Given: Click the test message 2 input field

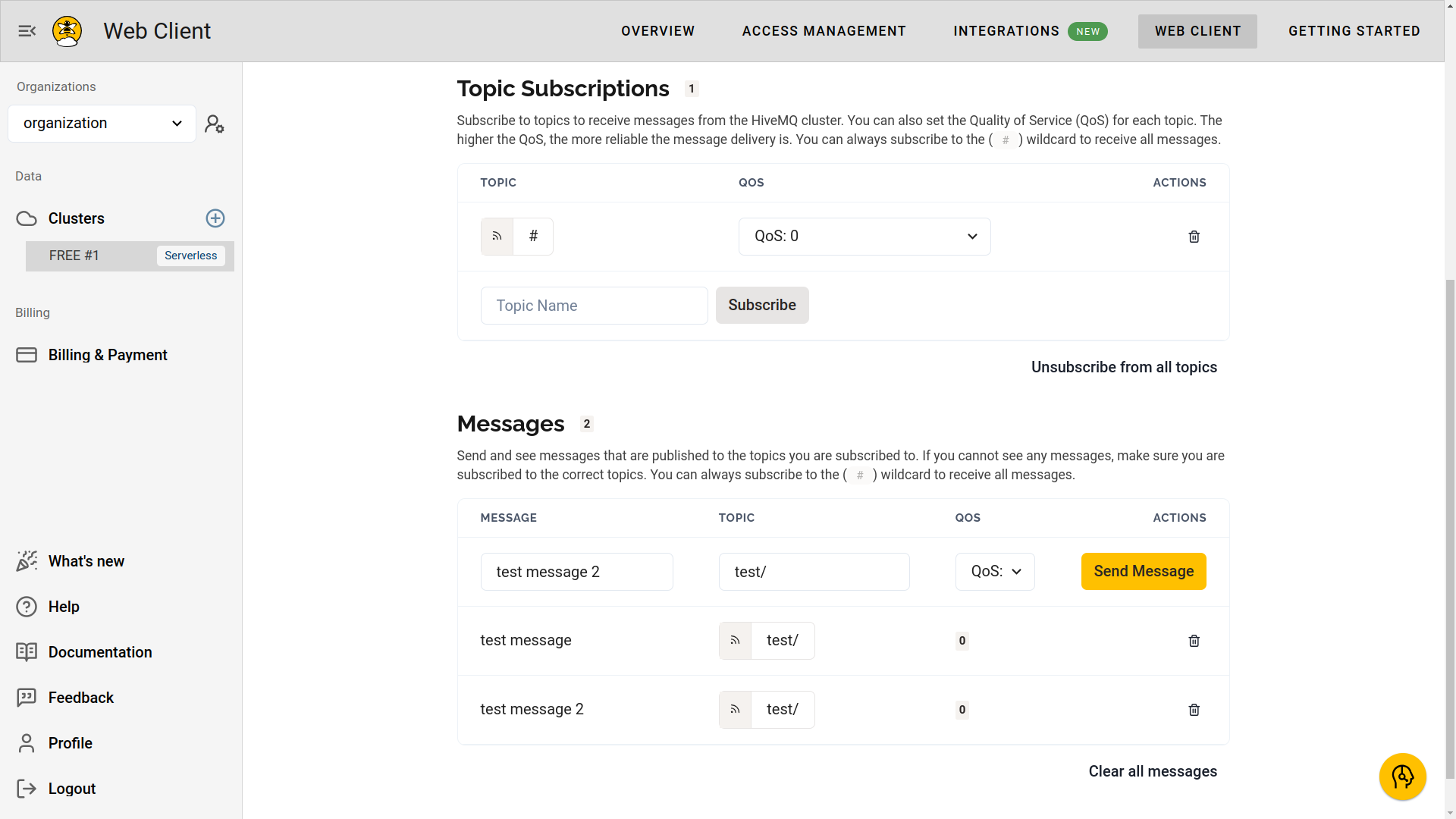Looking at the screenshot, I should click(576, 571).
